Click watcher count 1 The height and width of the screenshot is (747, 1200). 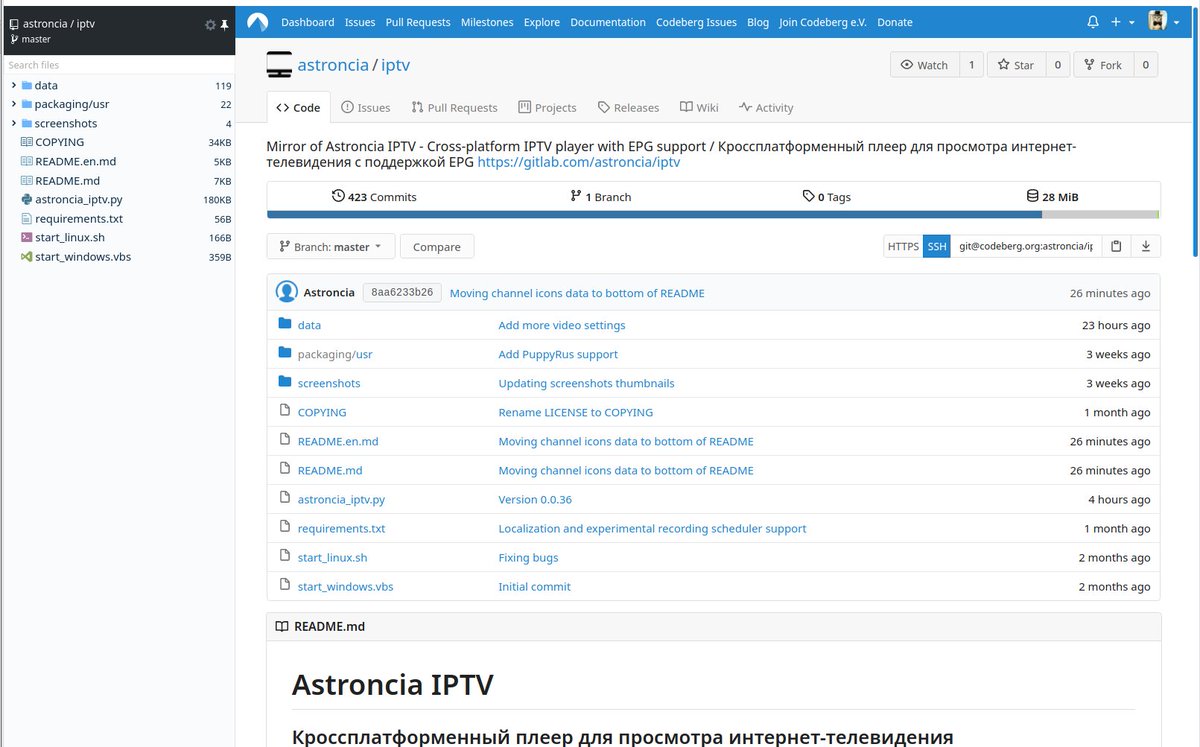(x=971, y=65)
